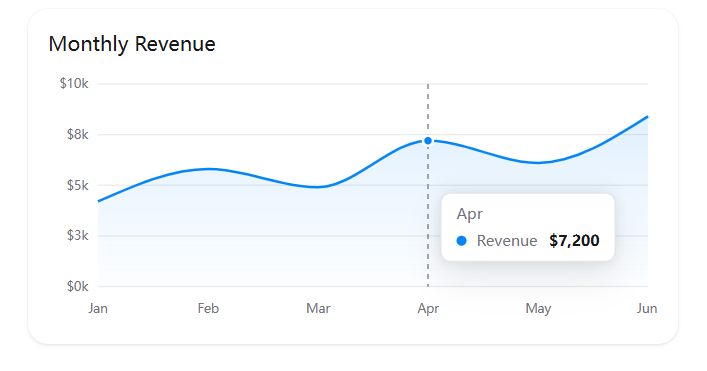Viewport: 707px width, 371px height.
Task: Click the $3k y-axis label
Action: click(78, 235)
